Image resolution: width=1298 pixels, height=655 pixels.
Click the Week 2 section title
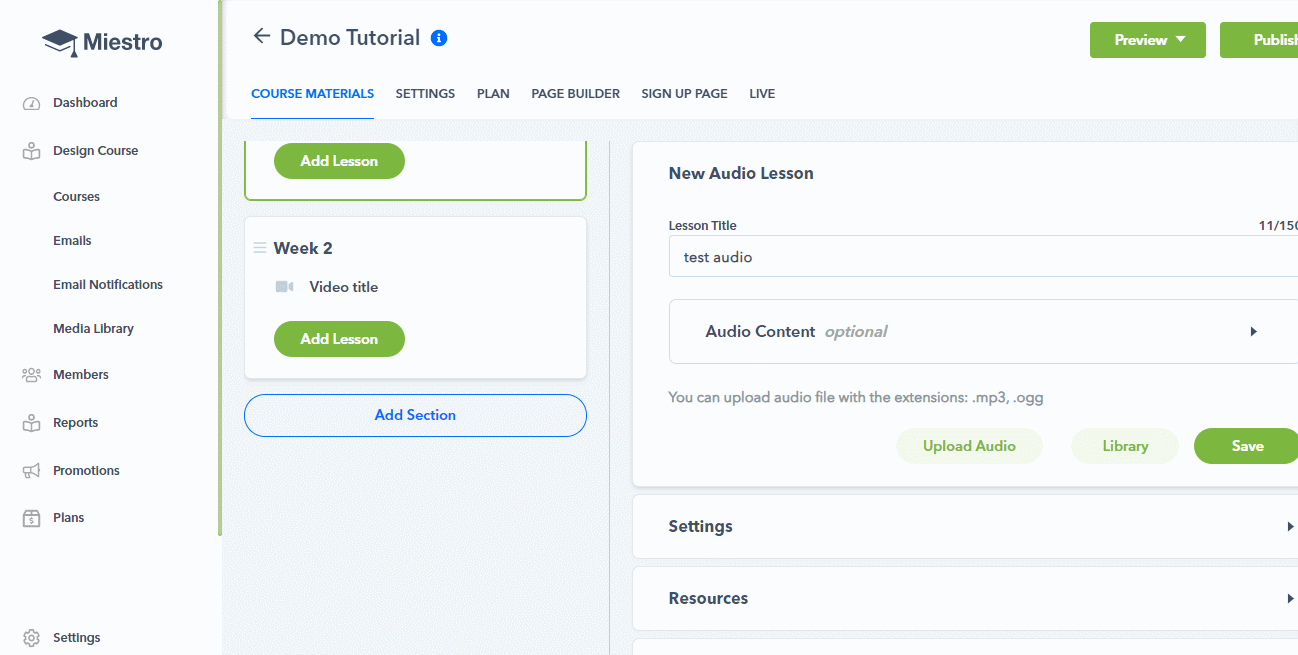click(x=303, y=248)
